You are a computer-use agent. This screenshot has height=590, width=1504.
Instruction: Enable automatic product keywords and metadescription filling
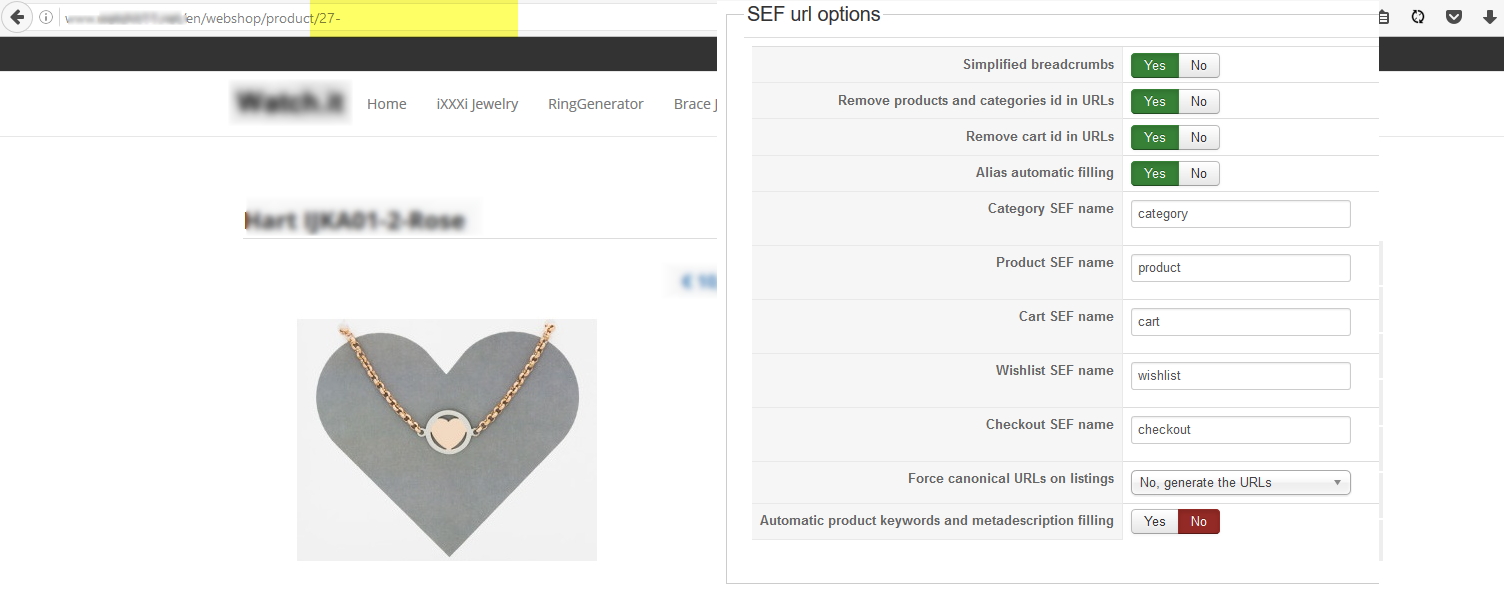pyautogui.click(x=1155, y=522)
